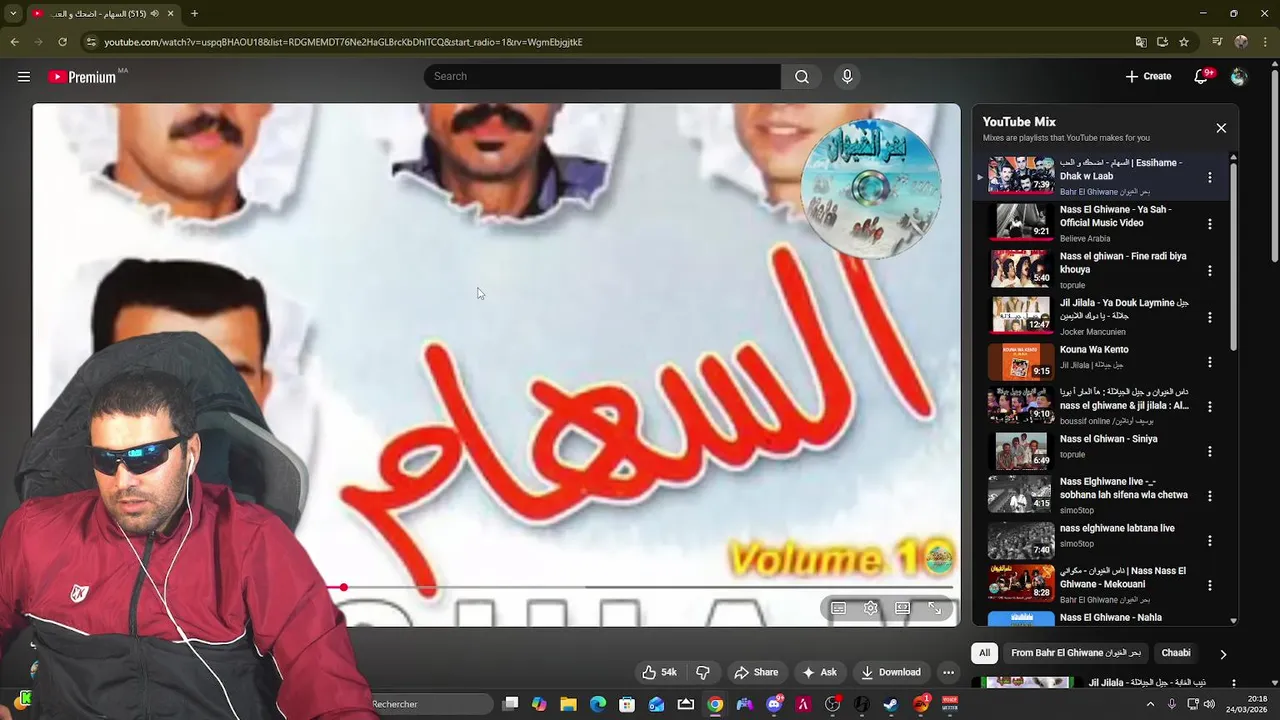Open the YouTube hamburger guide menu
Screen dimensions: 1280x720
24,76
